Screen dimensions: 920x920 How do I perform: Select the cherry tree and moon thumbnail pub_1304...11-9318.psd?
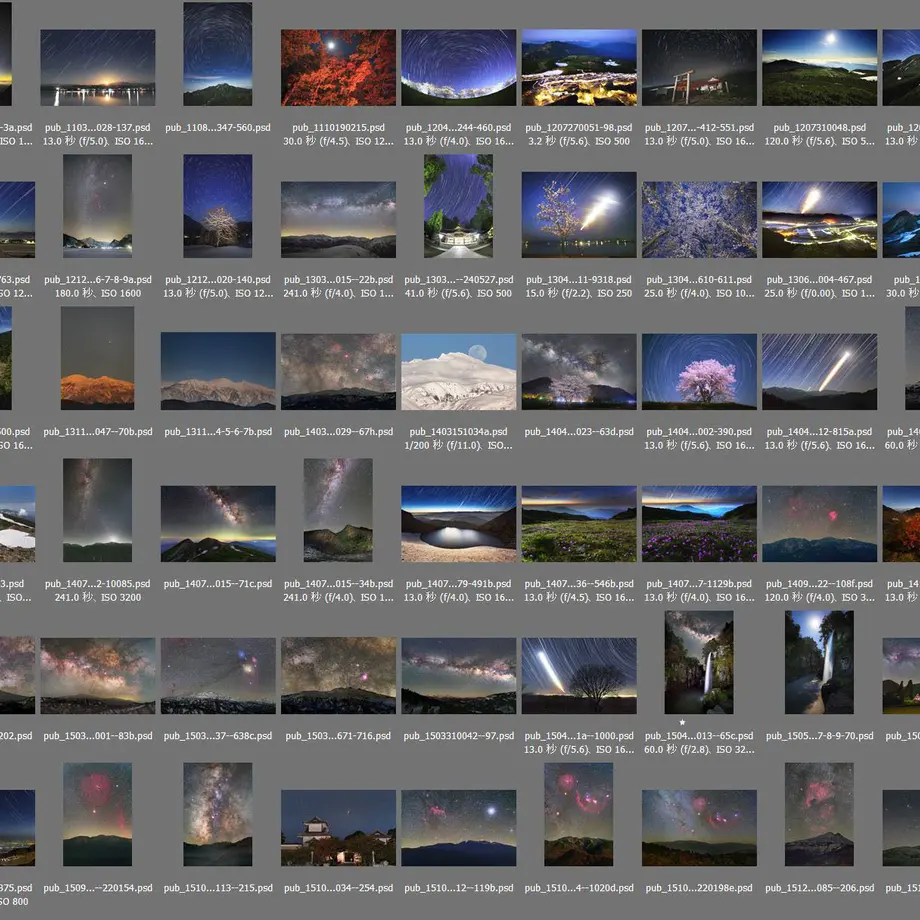pyautogui.click(x=579, y=215)
